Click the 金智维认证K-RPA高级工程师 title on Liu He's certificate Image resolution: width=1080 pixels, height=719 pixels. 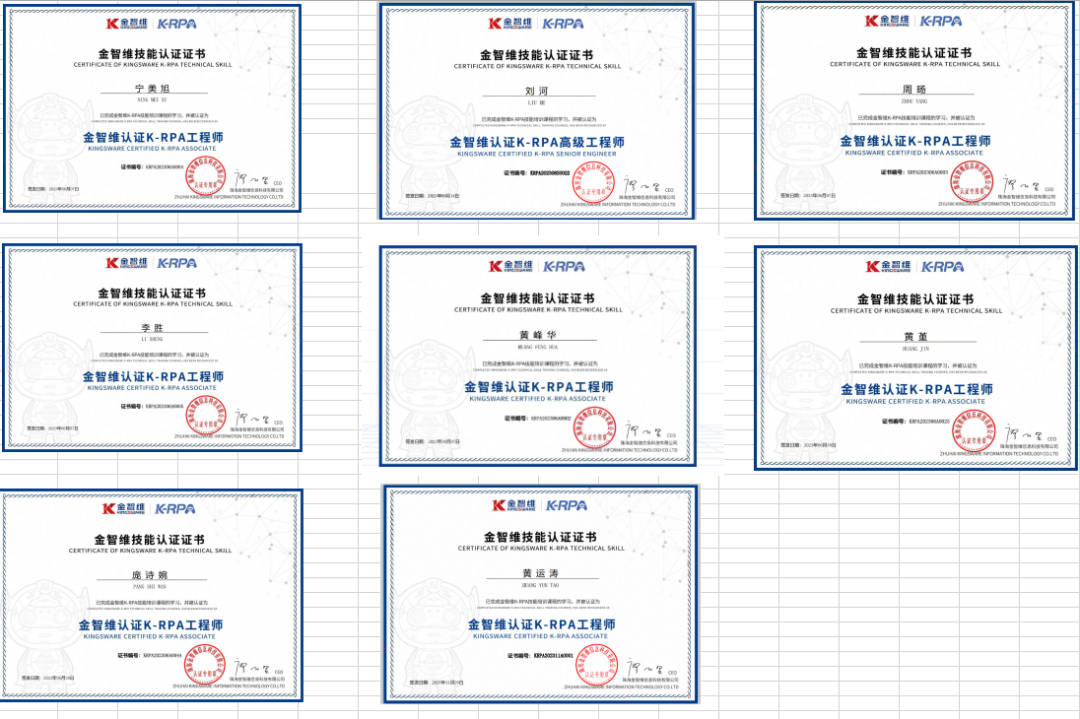(537, 142)
